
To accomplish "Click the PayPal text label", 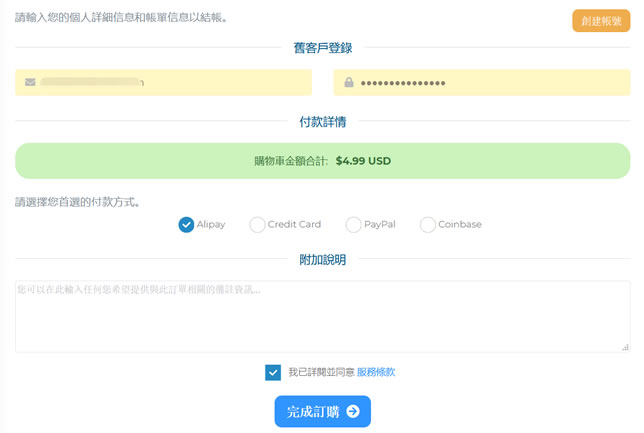I will pyautogui.click(x=380, y=225).
